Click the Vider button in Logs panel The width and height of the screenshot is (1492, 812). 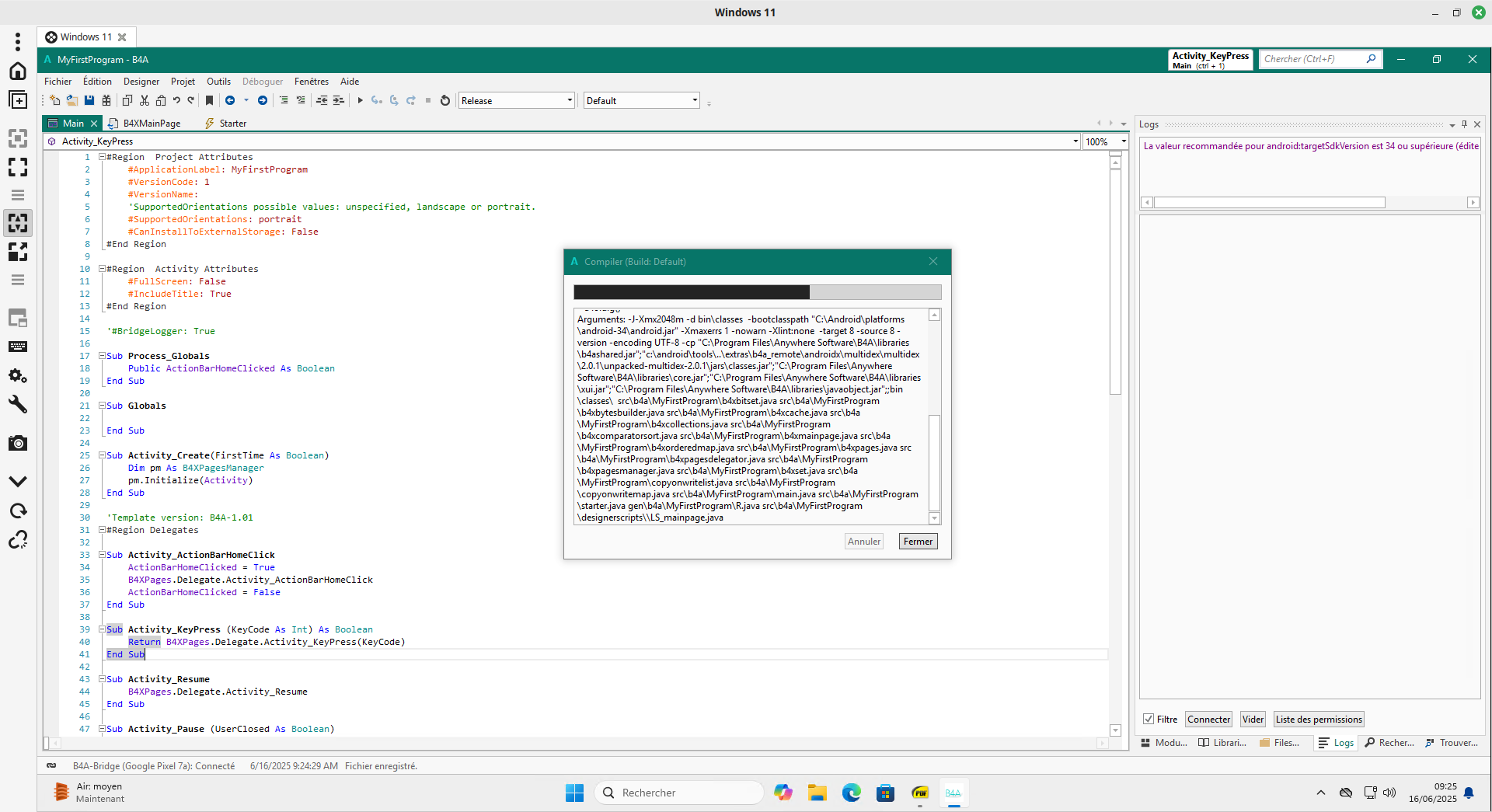pyautogui.click(x=1252, y=719)
